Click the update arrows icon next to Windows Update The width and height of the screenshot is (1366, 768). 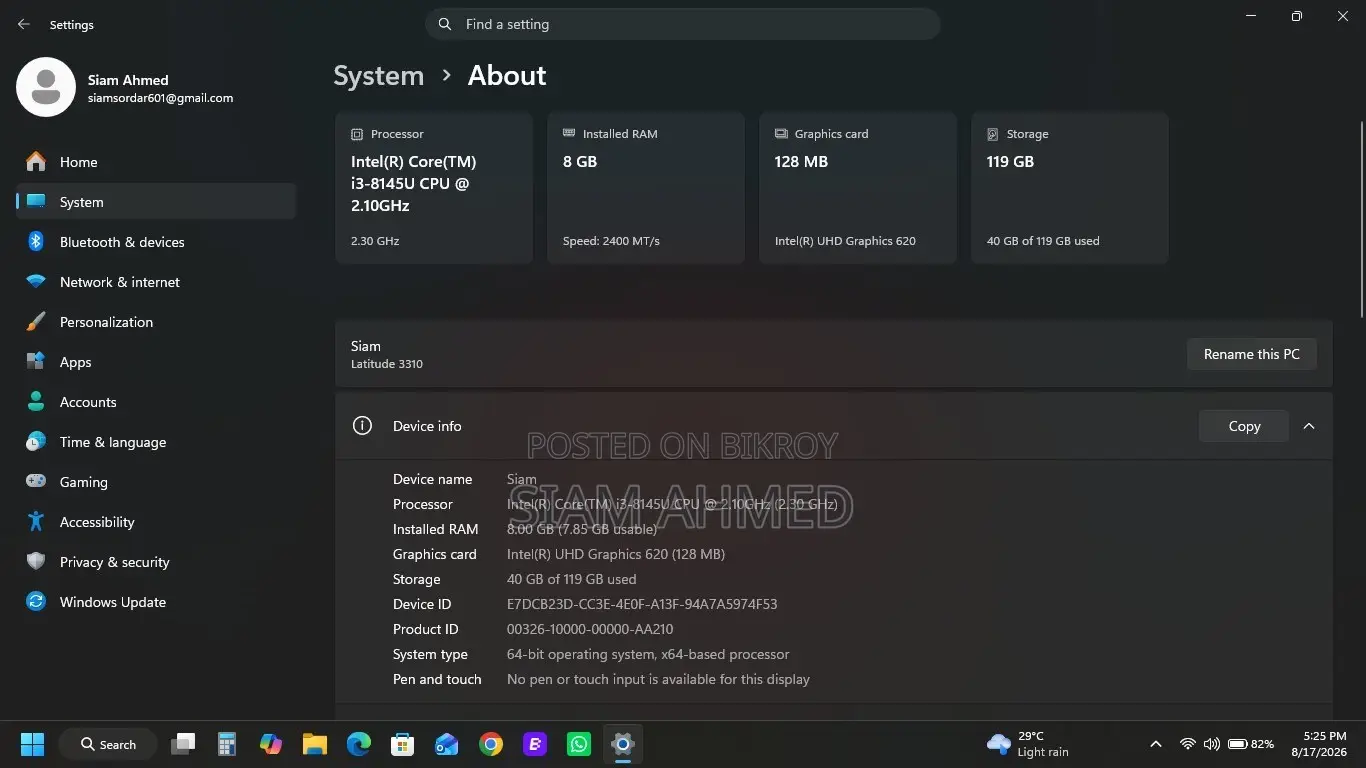(x=36, y=602)
